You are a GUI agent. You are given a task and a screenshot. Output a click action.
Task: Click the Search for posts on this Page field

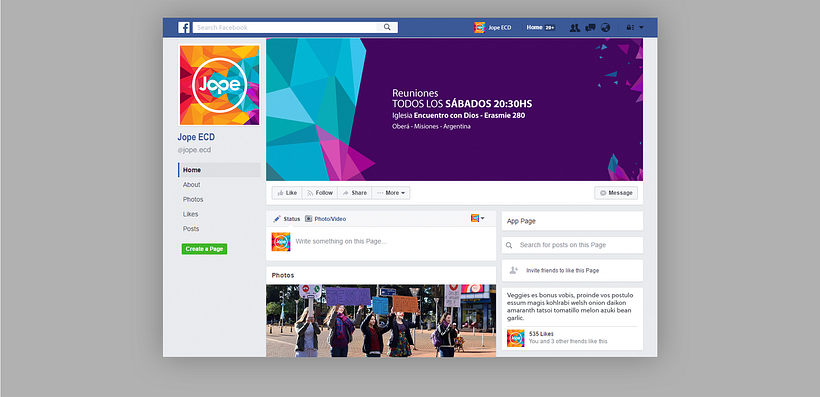point(572,245)
